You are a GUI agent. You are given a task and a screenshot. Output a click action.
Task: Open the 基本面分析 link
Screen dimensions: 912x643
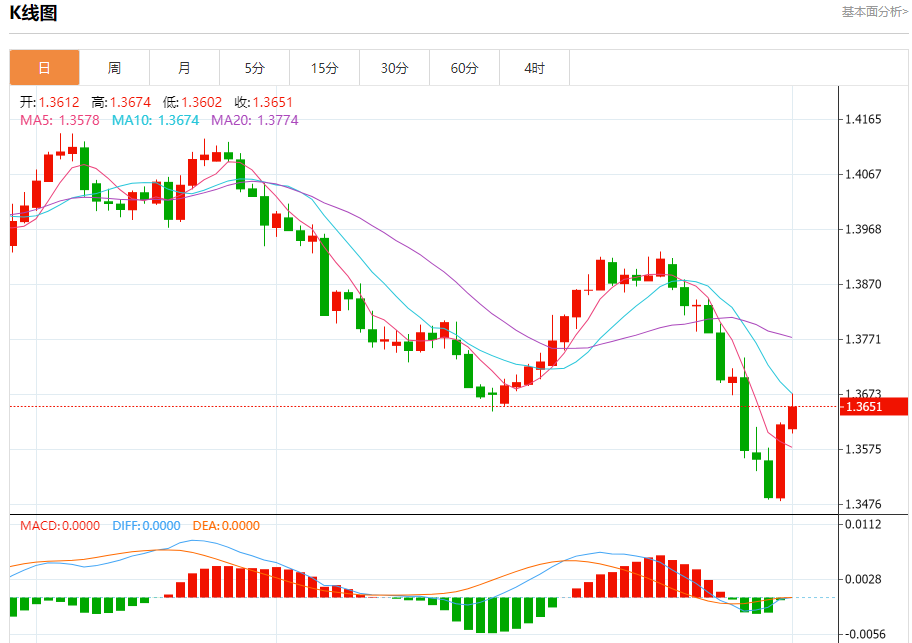[874, 12]
